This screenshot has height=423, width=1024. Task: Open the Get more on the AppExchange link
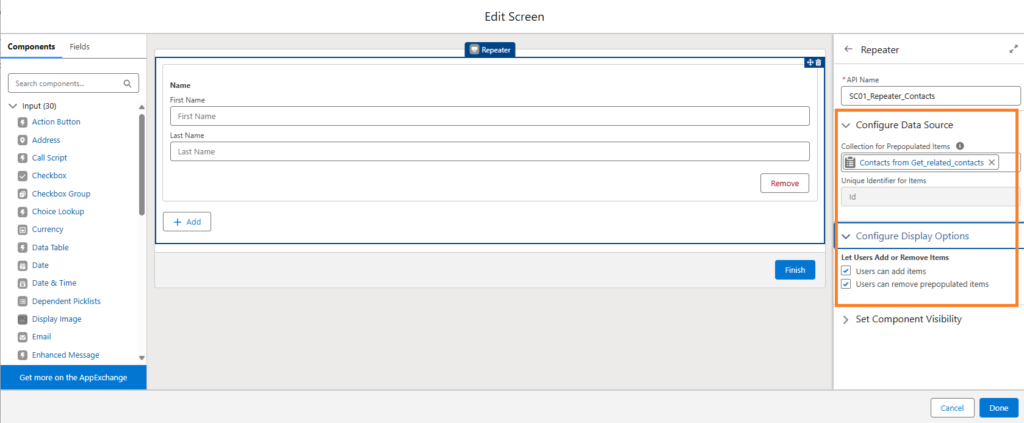(x=73, y=377)
